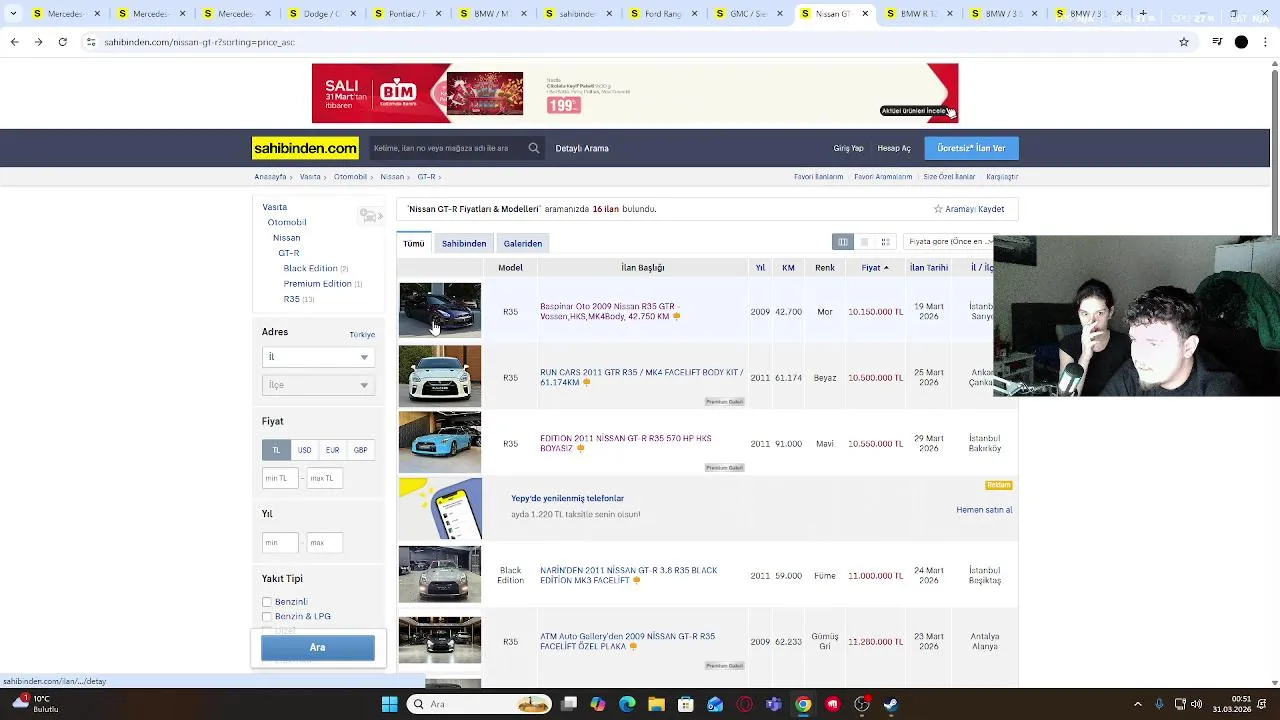Switch to the Tümü listings tab

[414, 243]
